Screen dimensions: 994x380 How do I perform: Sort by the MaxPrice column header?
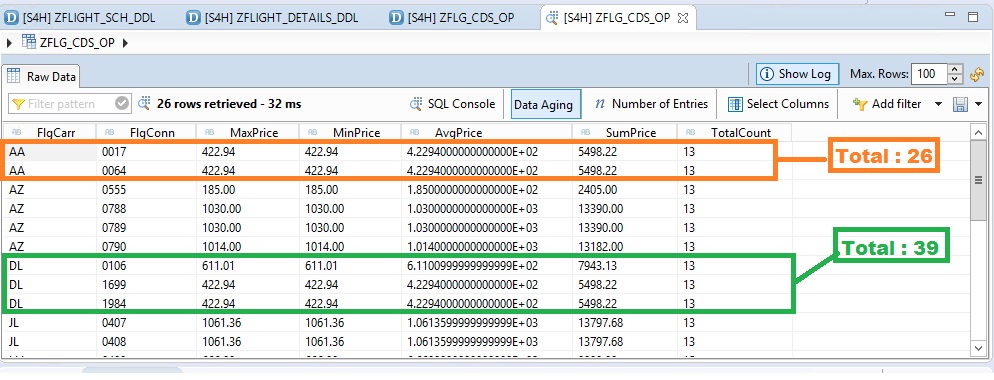pos(248,133)
